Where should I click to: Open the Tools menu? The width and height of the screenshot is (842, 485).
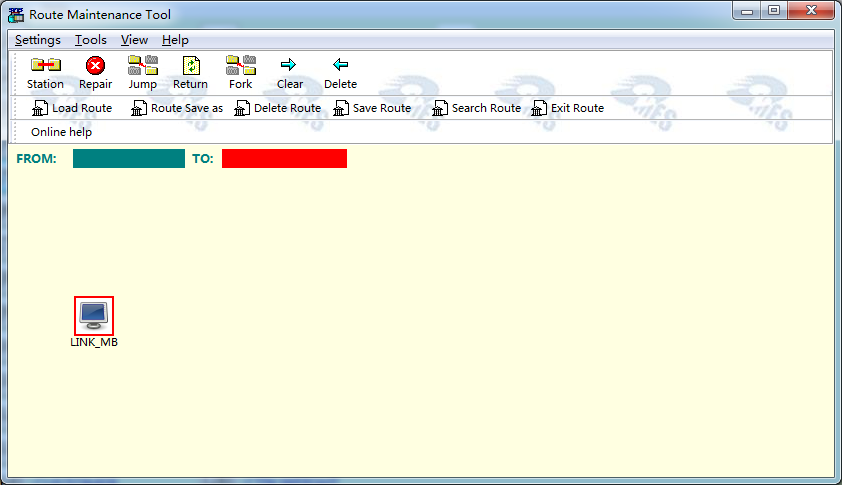tap(91, 40)
